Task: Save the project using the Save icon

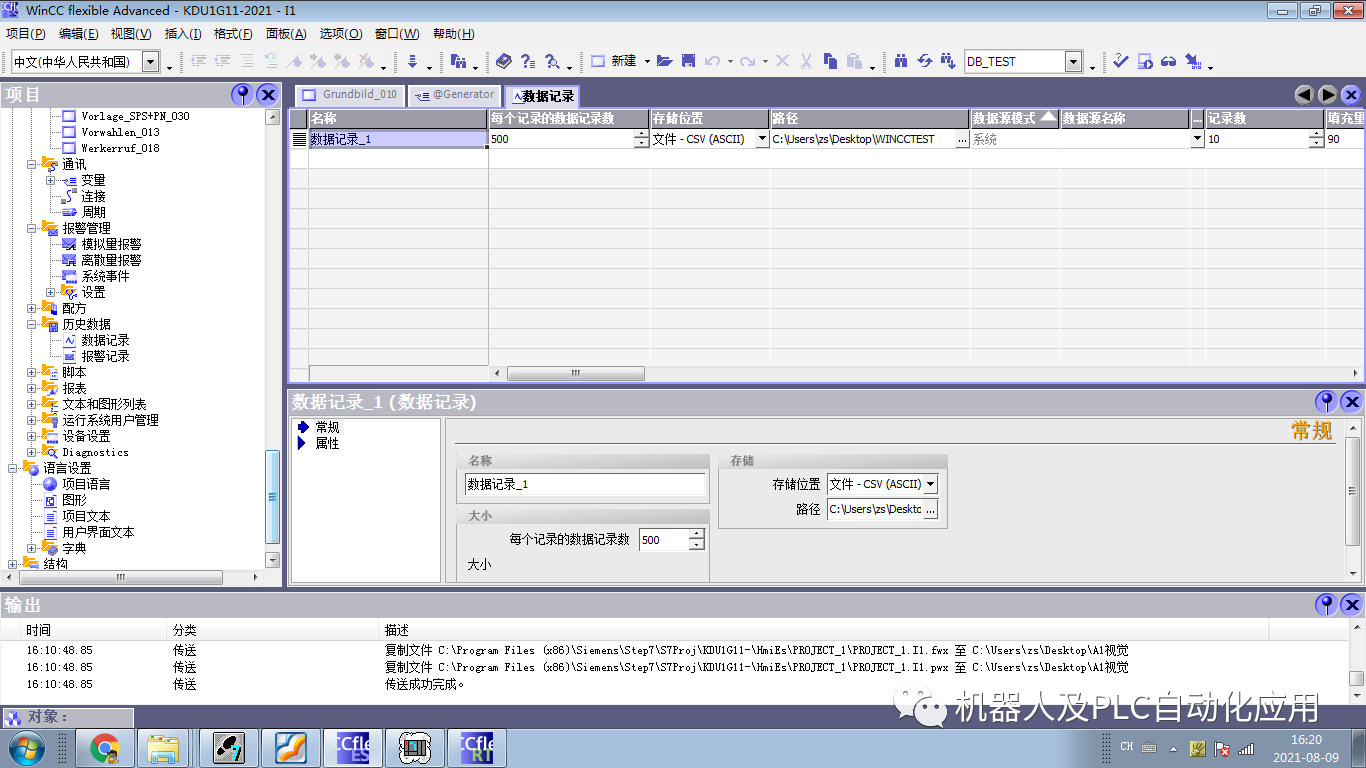Action: (x=688, y=61)
